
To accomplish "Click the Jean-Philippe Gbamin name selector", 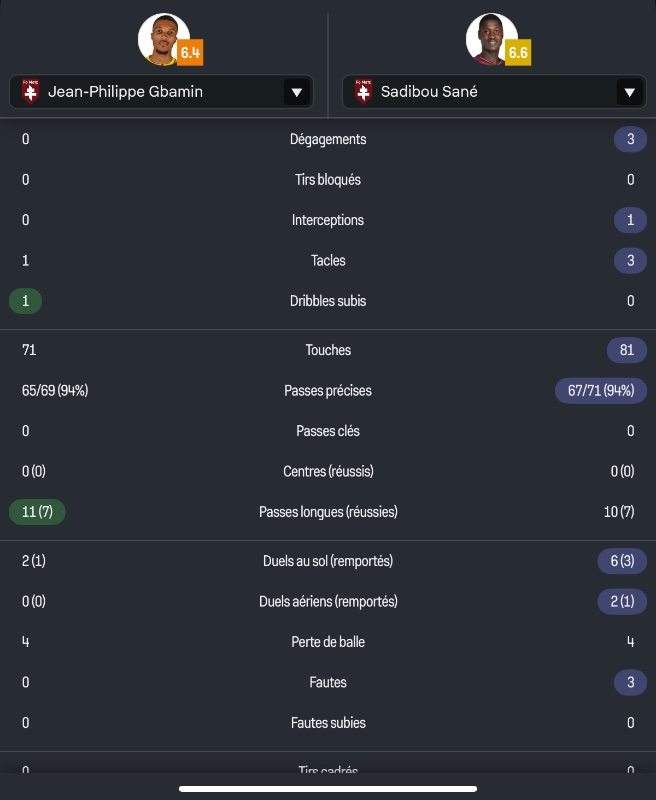I will [140, 93].
